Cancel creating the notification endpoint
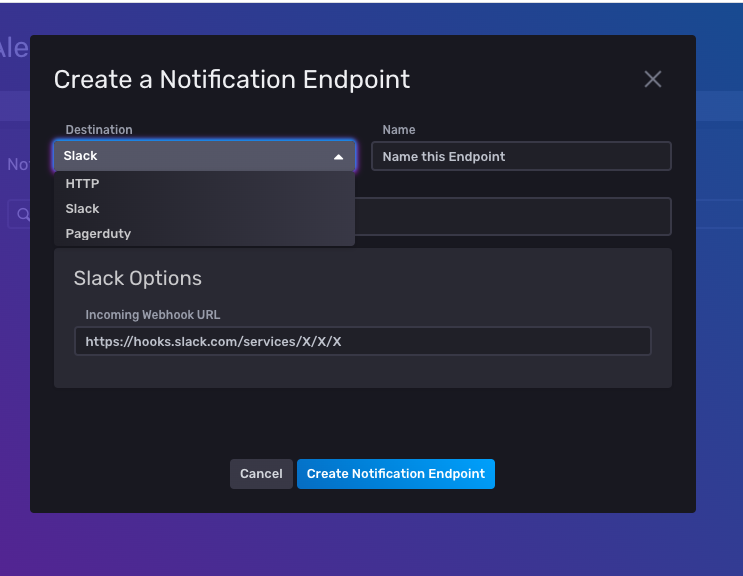This screenshot has width=743, height=576. 261,474
